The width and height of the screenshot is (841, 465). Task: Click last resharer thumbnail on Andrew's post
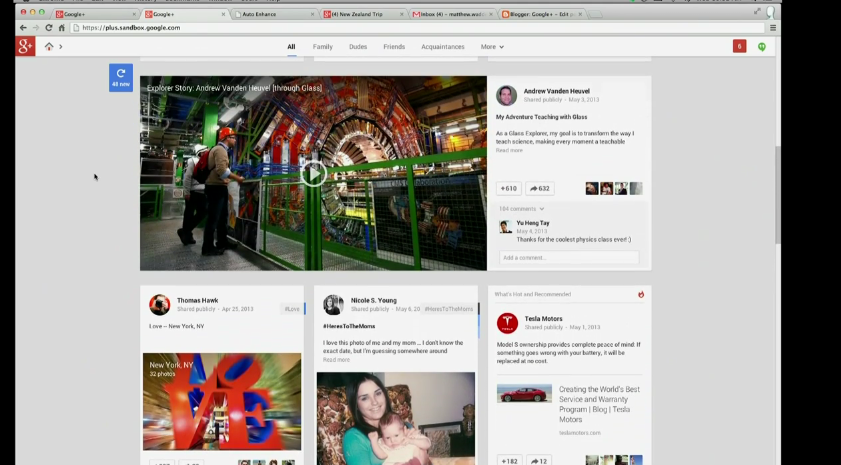(636, 188)
